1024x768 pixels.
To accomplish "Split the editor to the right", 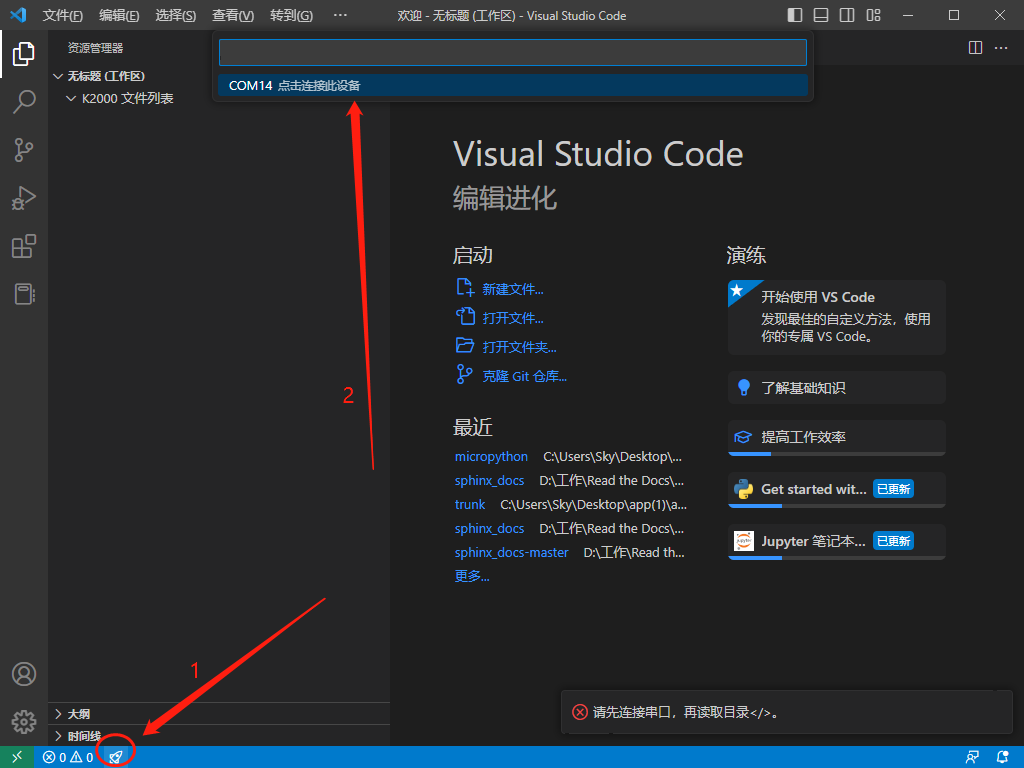I will [975, 48].
